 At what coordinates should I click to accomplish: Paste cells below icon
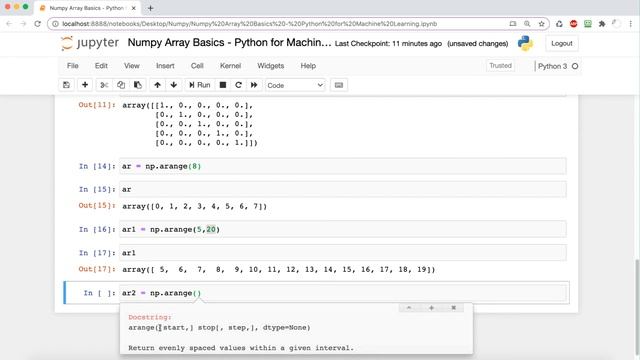tap(138, 85)
